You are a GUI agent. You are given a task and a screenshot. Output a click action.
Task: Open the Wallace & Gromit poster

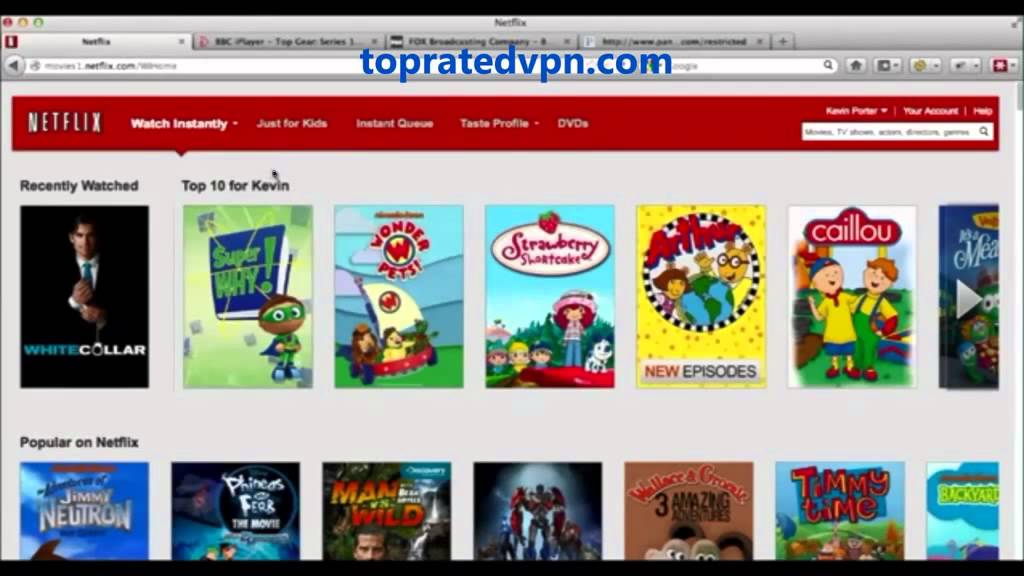pos(689,511)
